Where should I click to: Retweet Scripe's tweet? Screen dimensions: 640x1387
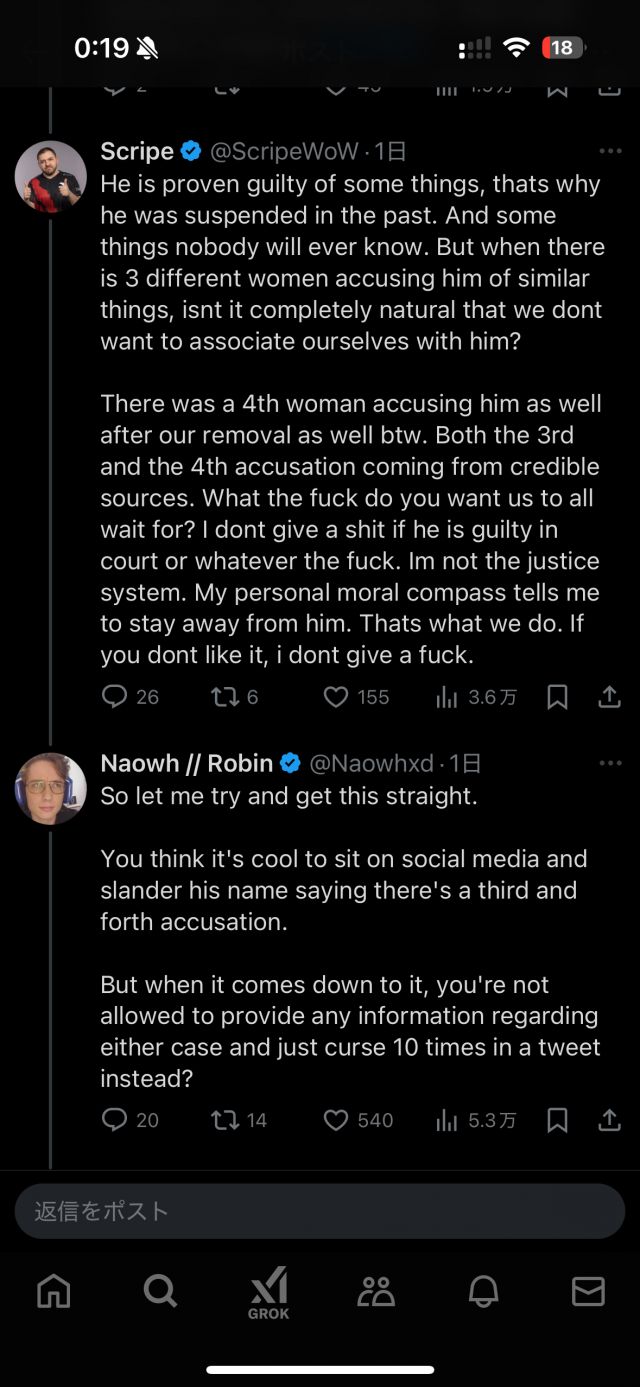(225, 697)
